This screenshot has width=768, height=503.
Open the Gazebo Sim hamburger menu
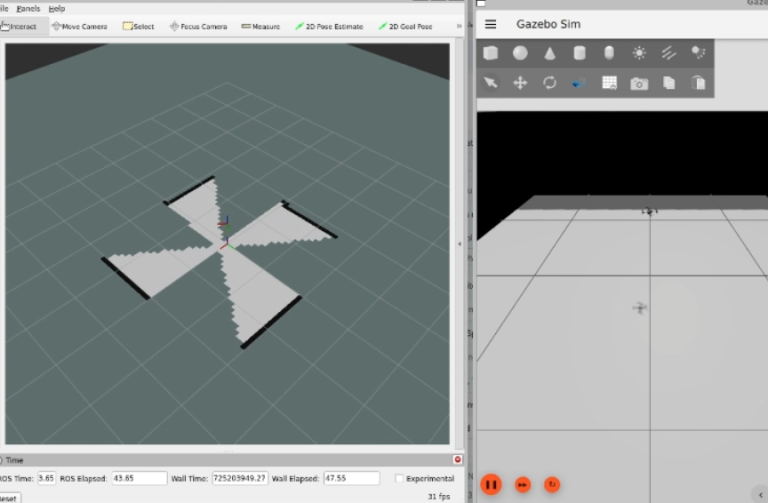(490, 24)
